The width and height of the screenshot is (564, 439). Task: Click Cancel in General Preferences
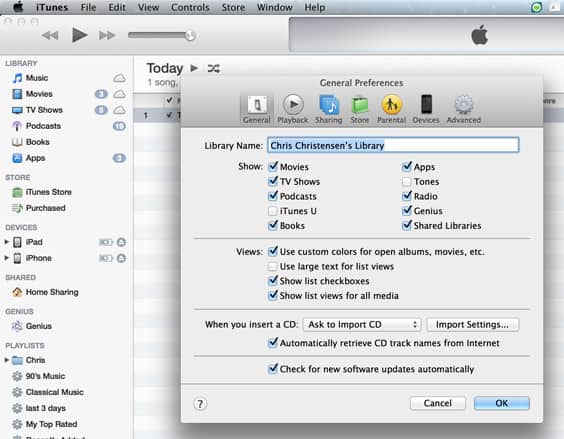pos(437,403)
